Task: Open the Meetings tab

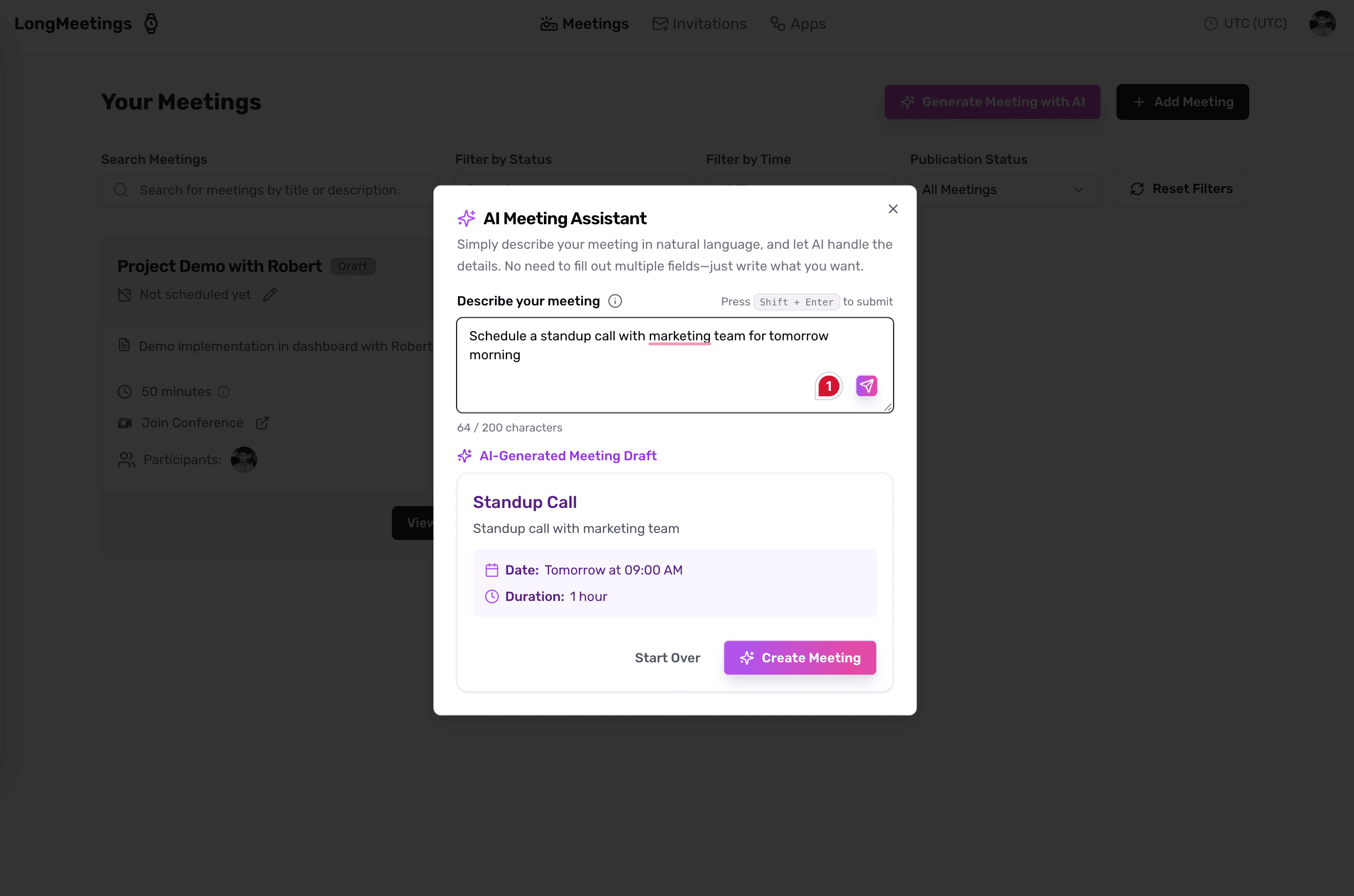Action: [584, 24]
